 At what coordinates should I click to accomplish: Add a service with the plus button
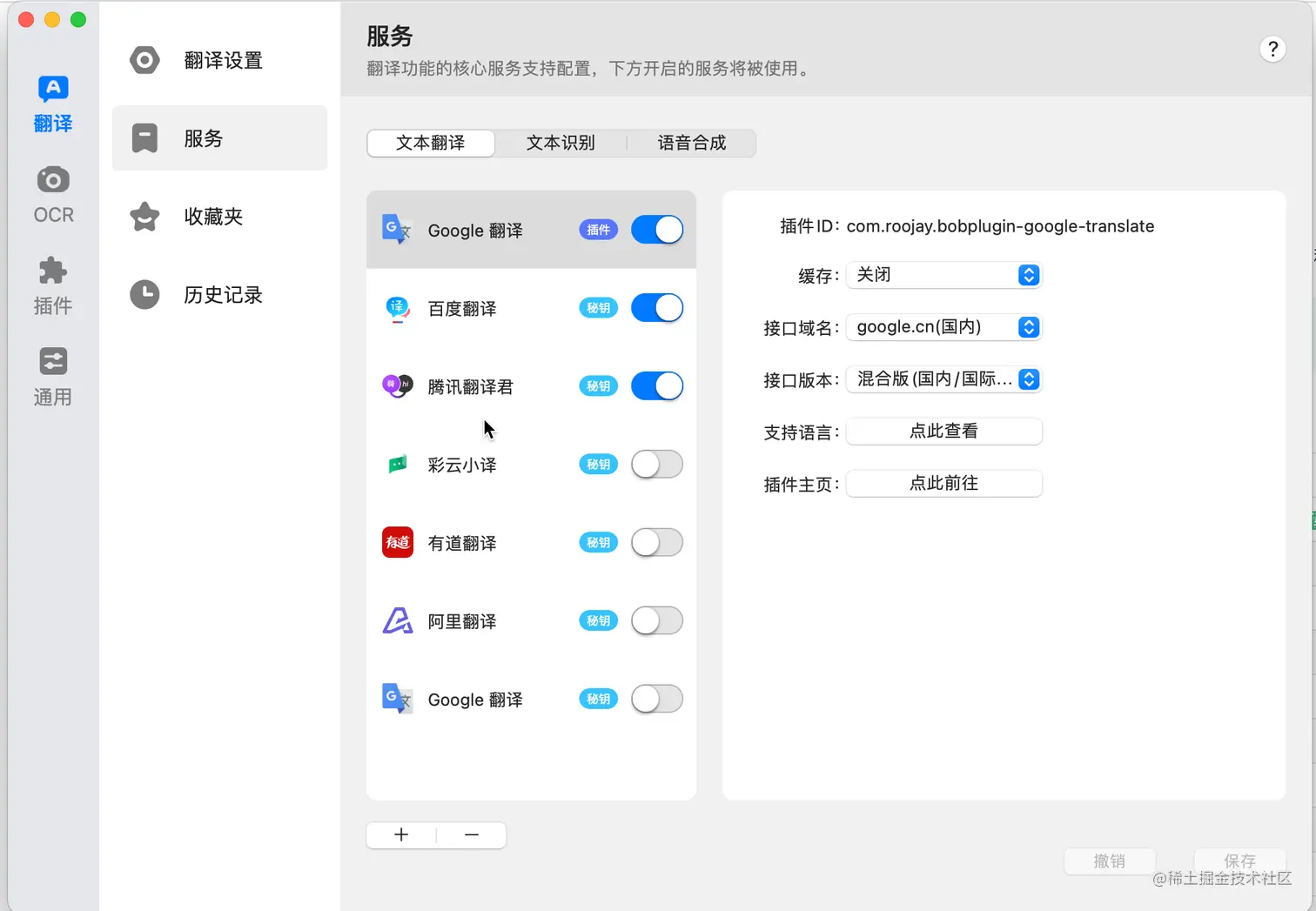pyautogui.click(x=401, y=834)
